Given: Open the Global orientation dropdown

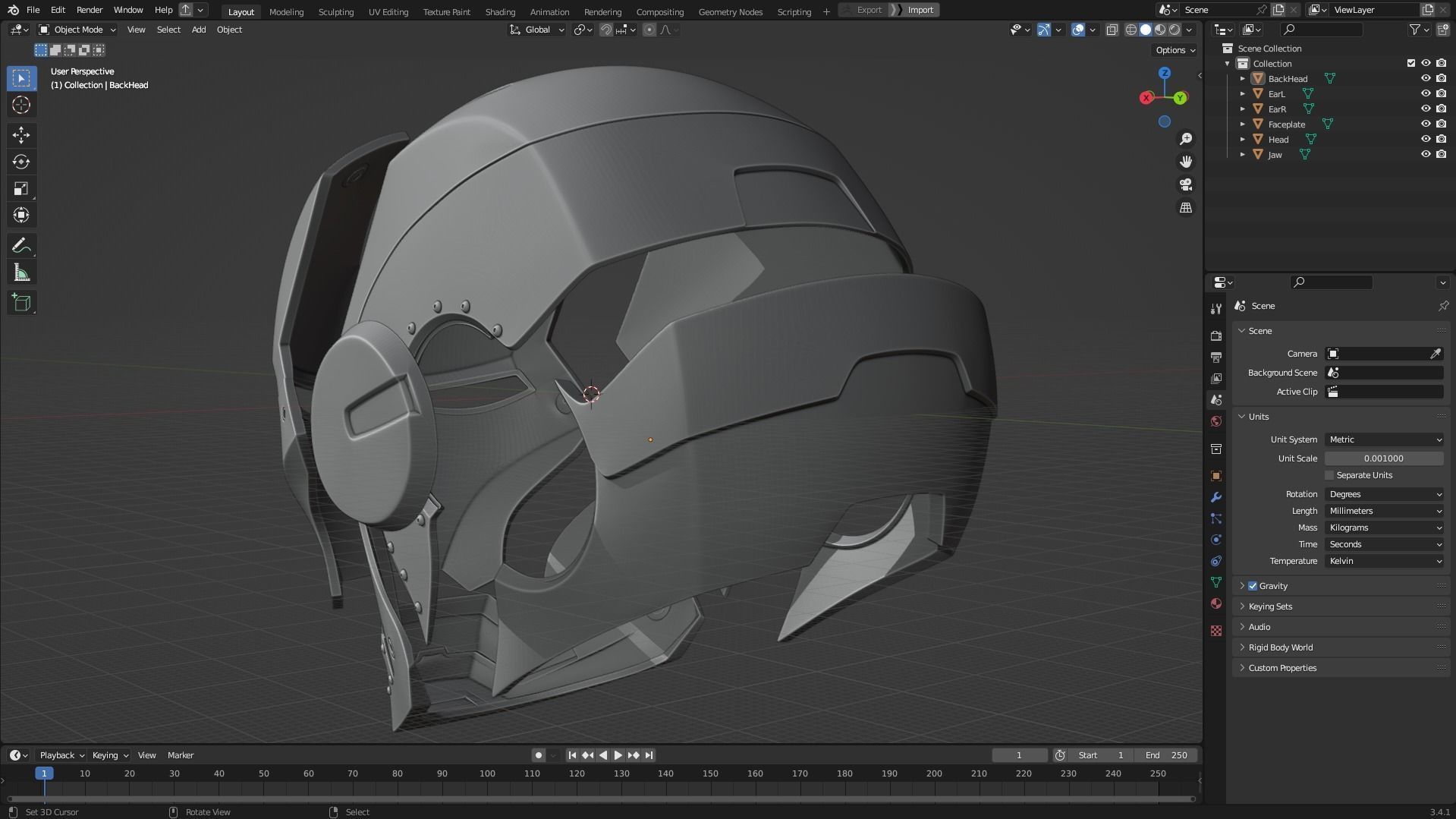Looking at the screenshot, I should (x=537, y=30).
